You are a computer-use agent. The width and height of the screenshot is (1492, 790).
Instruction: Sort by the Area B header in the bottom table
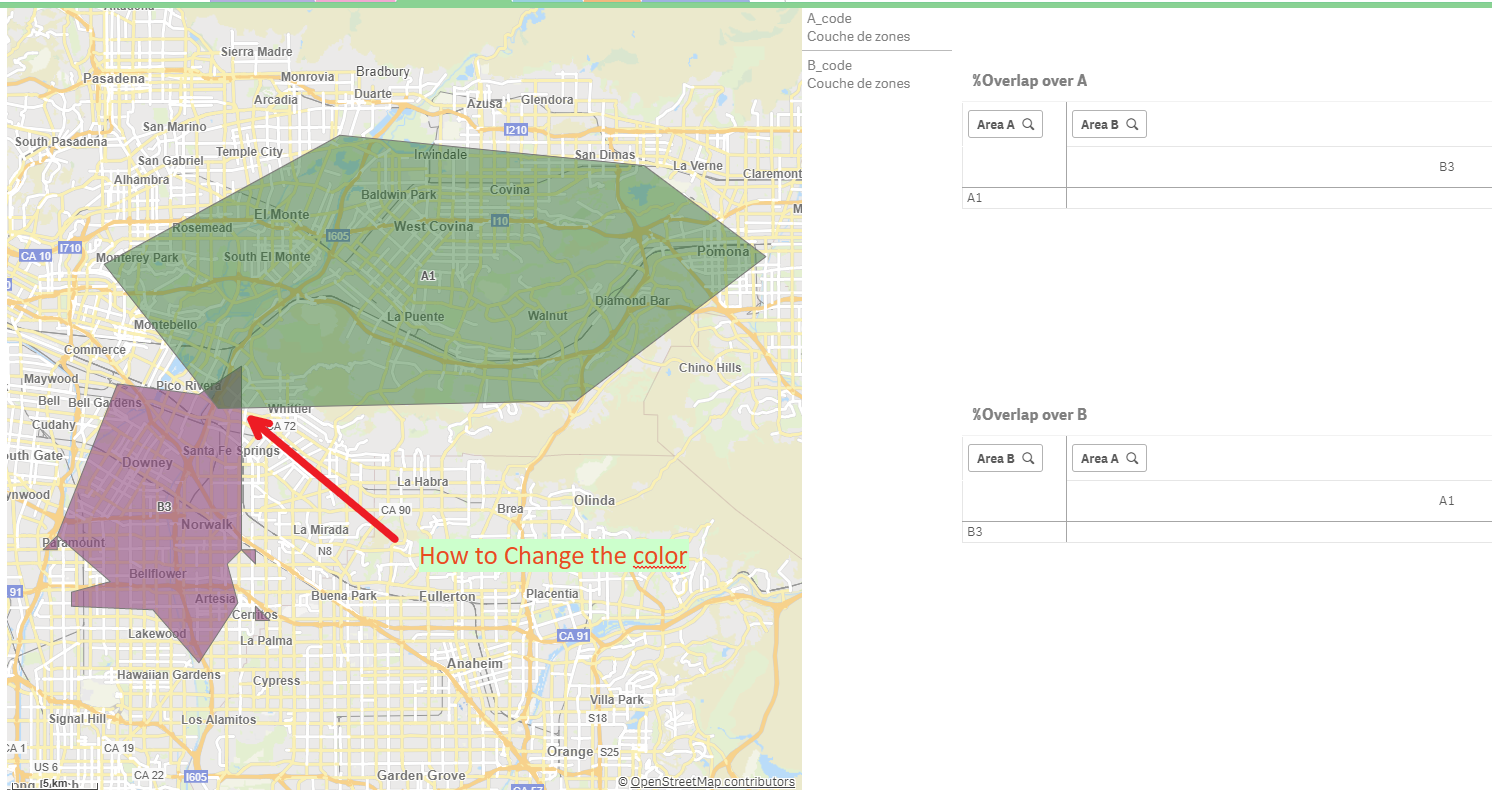click(x=998, y=457)
